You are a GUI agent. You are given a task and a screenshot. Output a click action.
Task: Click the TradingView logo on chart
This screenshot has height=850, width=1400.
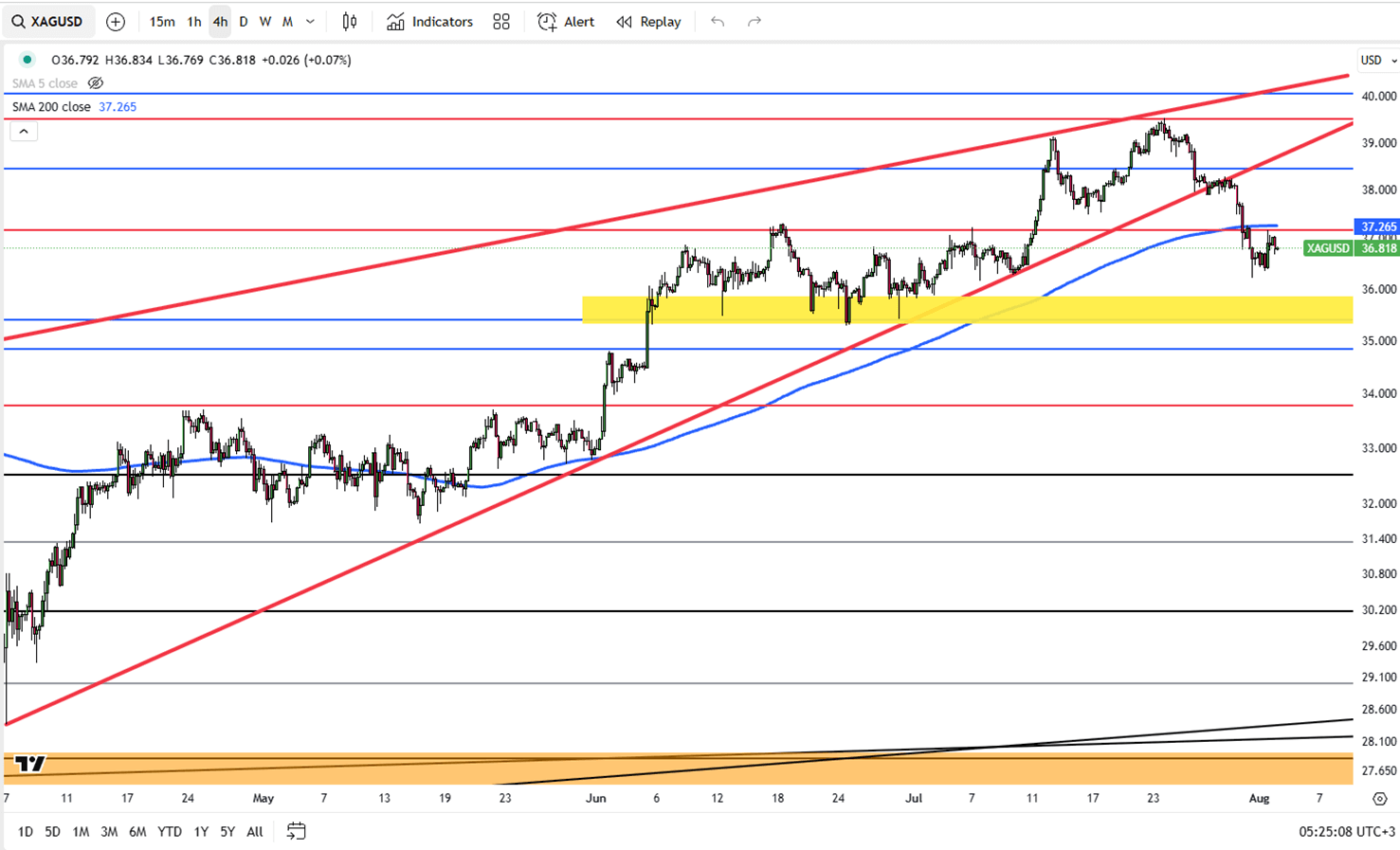pyautogui.click(x=29, y=764)
